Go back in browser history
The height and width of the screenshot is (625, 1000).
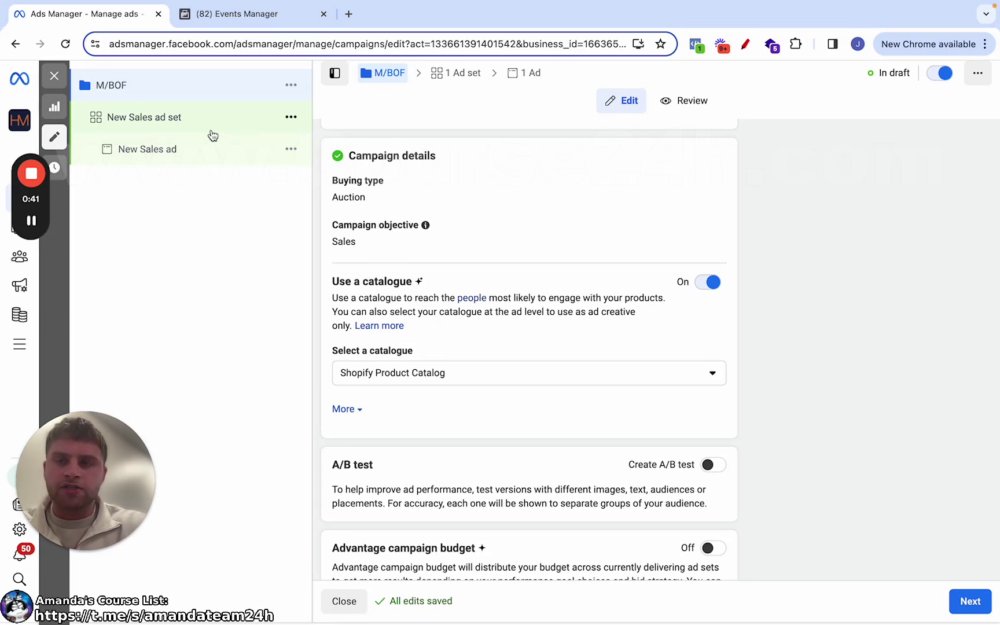point(15,44)
